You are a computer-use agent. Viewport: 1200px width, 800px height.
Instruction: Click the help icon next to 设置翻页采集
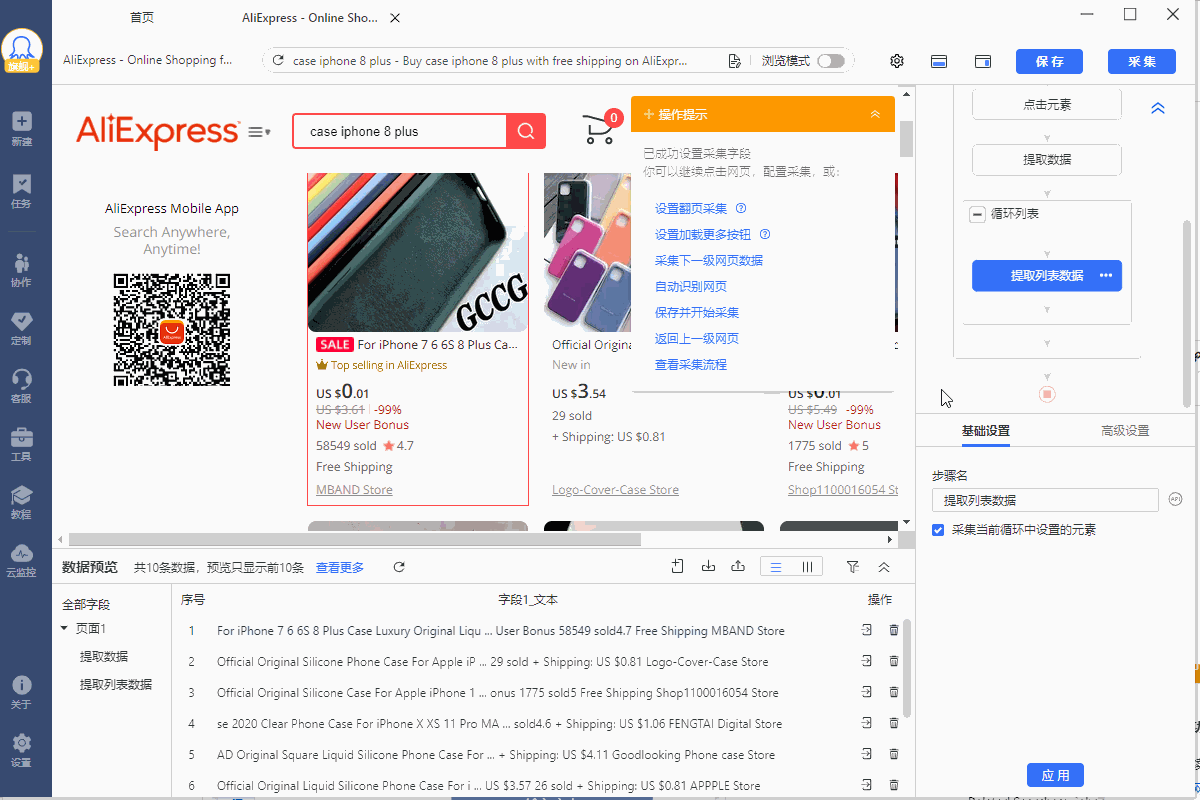click(741, 209)
